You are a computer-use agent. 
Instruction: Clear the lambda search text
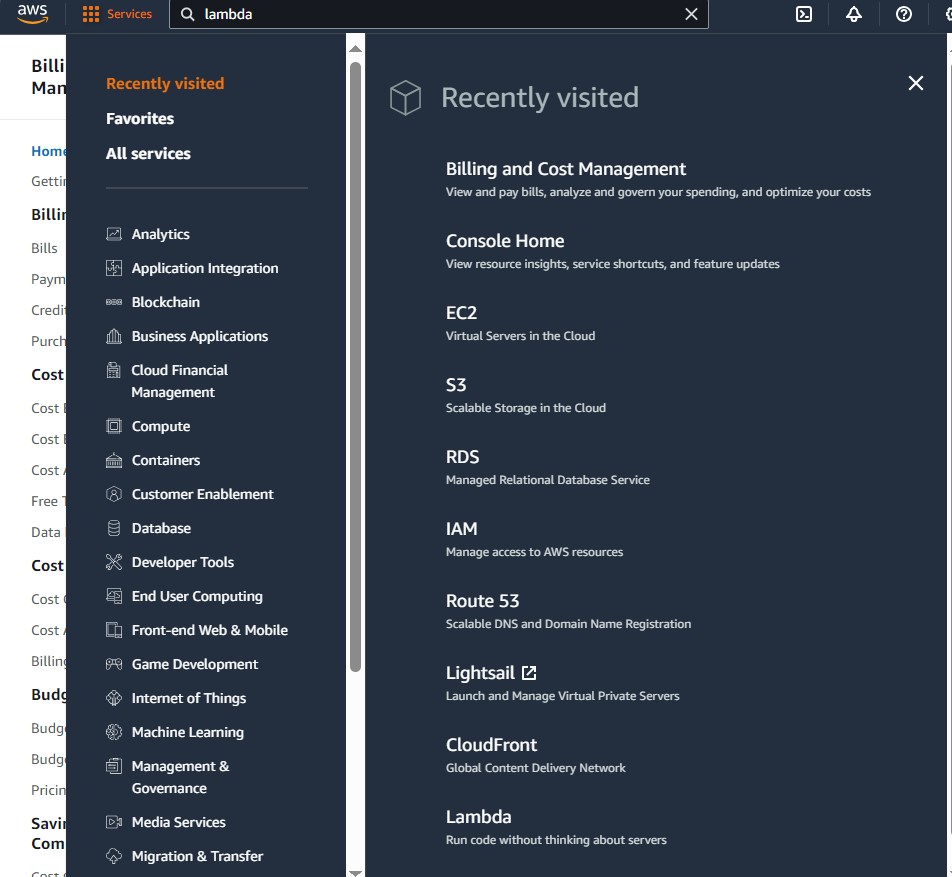(691, 14)
